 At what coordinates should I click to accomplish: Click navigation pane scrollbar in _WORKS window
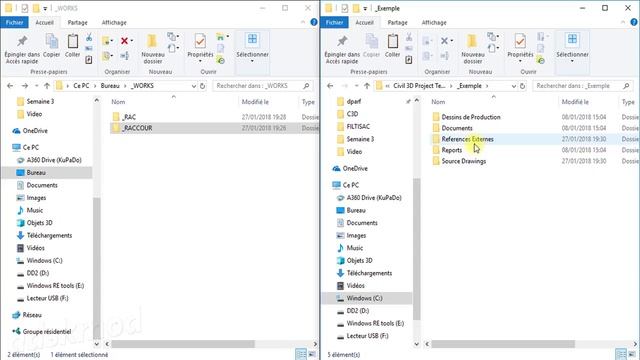(x=97, y=267)
